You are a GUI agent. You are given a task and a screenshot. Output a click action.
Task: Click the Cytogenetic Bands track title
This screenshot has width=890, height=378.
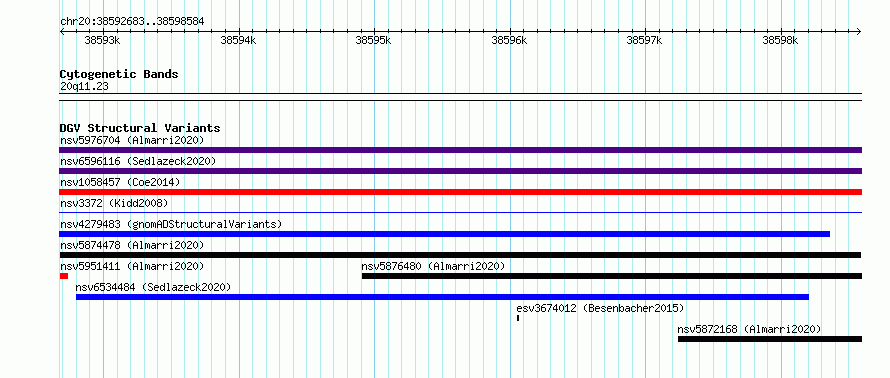[119, 74]
